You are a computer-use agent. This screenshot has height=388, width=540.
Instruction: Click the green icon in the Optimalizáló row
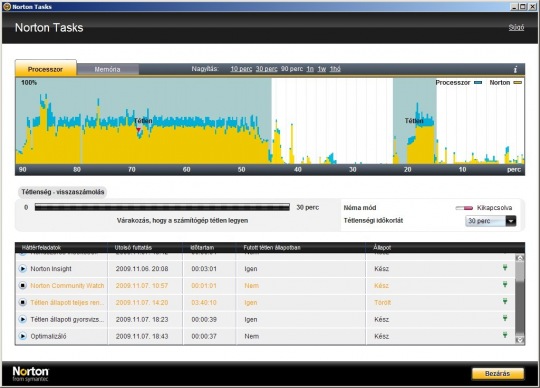pos(505,335)
